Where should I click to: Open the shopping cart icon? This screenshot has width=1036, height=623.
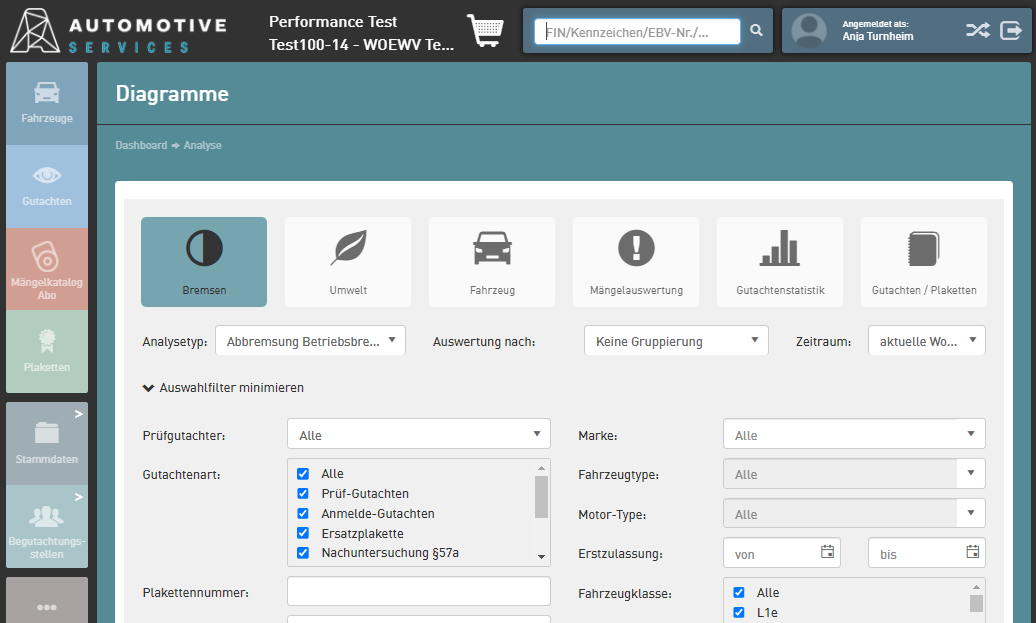(x=485, y=31)
